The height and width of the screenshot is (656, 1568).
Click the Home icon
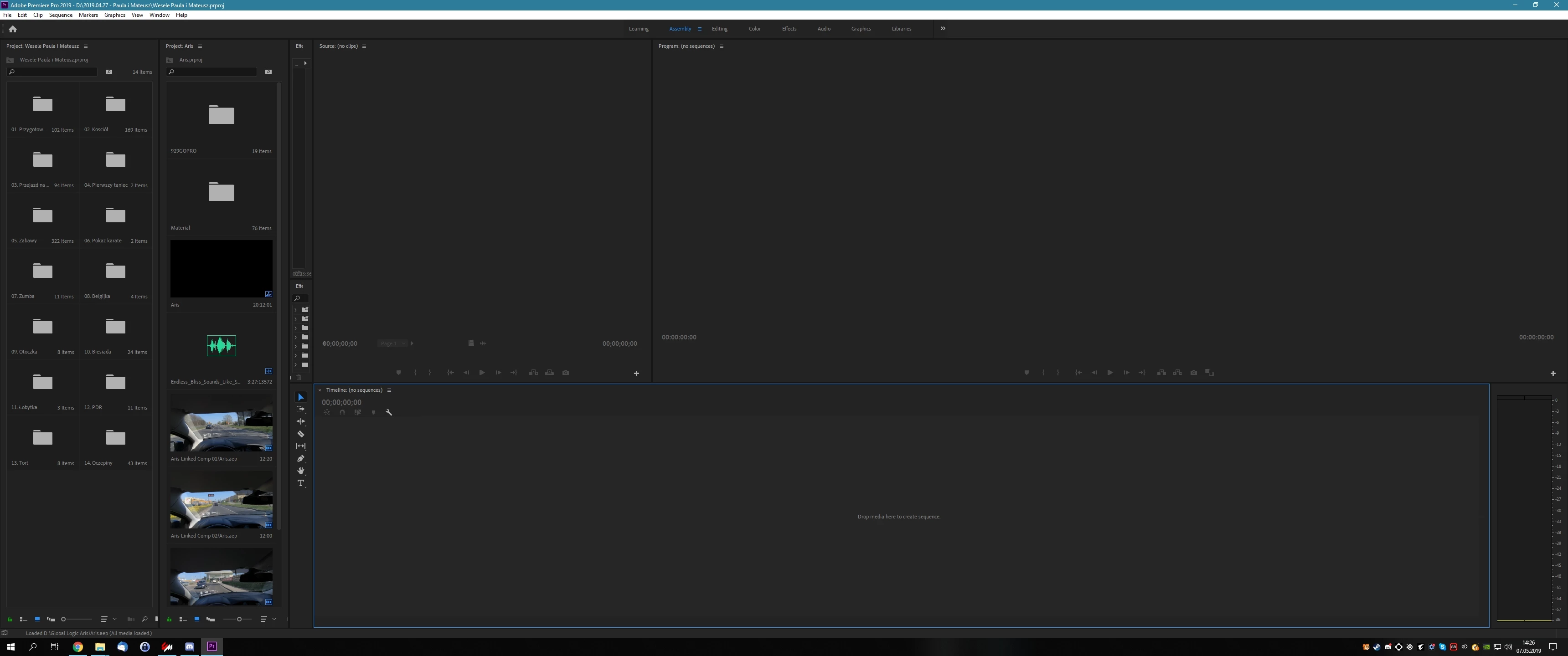[x=12, y=29]
